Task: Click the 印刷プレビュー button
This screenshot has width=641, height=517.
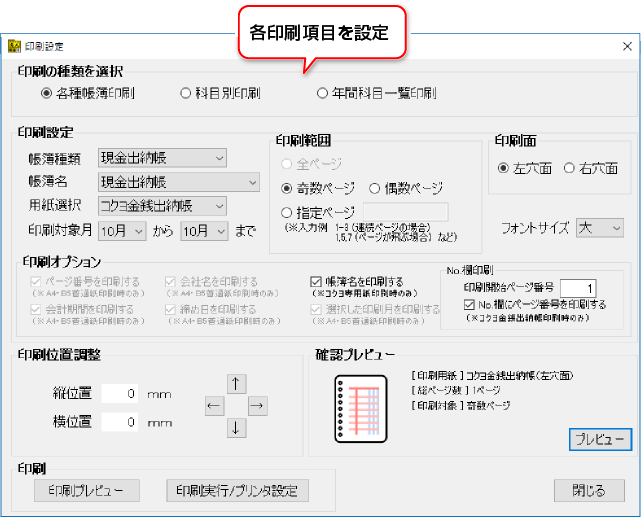Action: (79, 490)
